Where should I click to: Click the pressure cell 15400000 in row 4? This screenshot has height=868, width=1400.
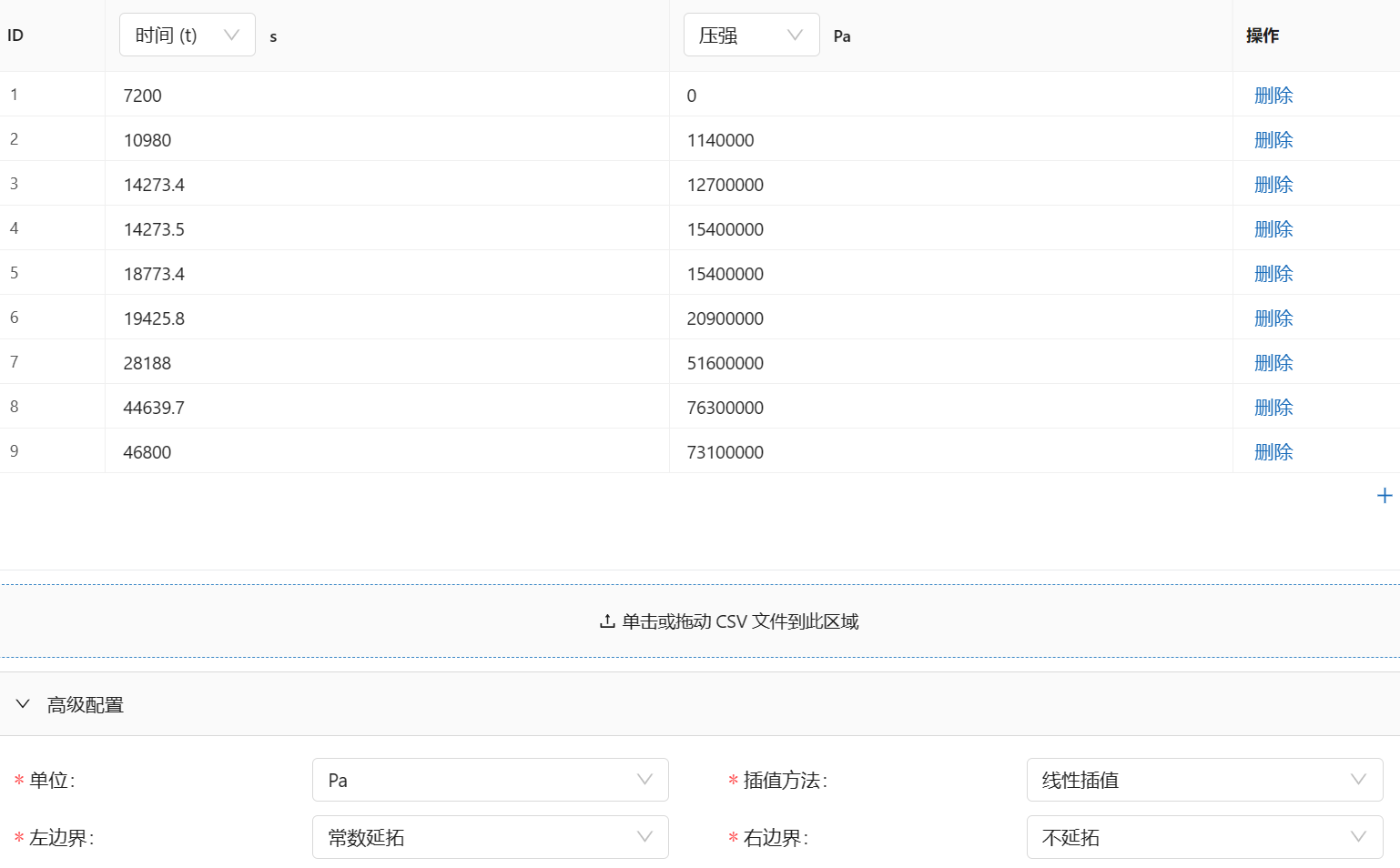point(951,228)
